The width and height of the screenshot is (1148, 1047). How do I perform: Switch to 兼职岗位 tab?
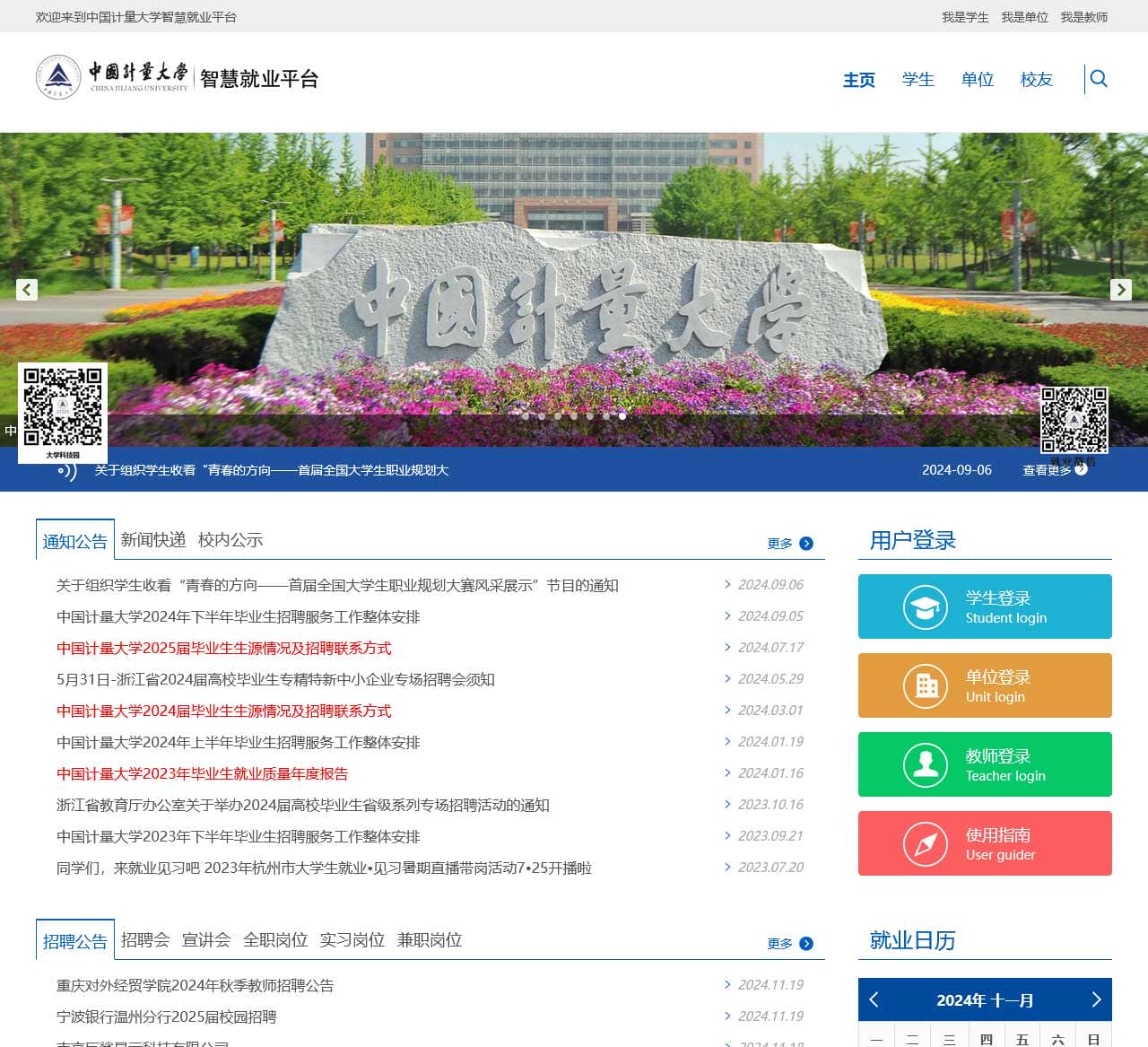point(430,939)
